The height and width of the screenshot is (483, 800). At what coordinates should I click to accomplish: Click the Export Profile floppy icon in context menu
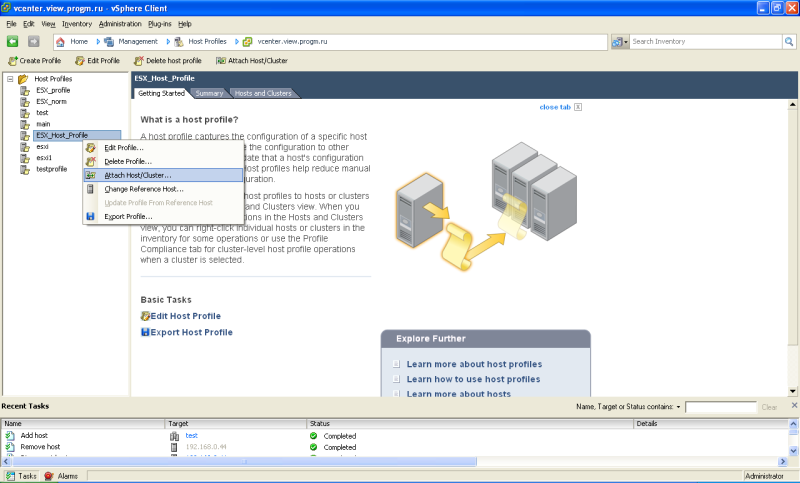coord(90,216)
